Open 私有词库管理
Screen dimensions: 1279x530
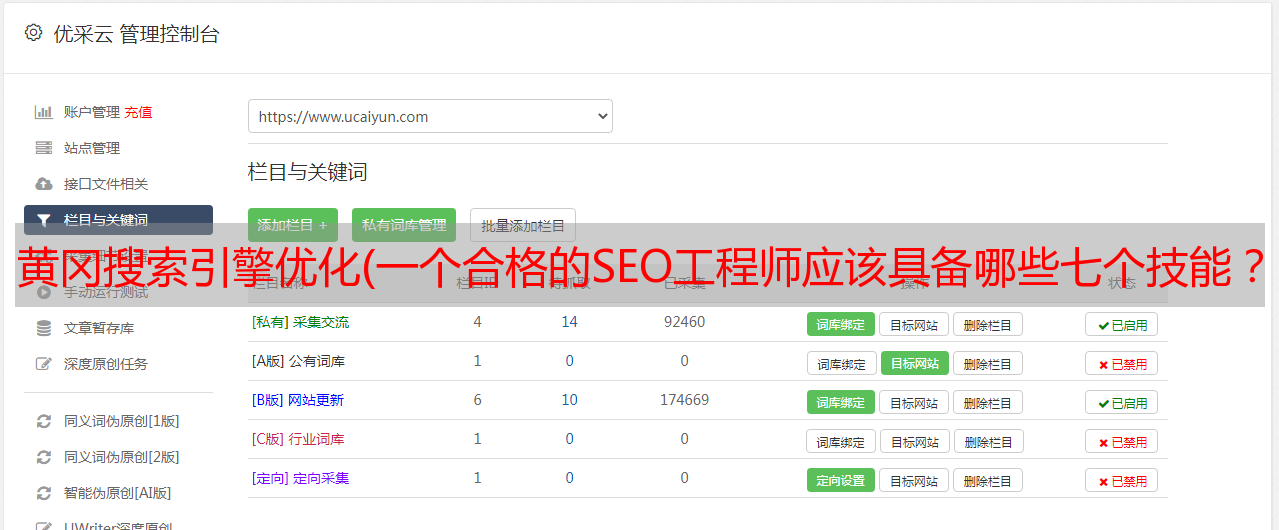(x=404, y=225)
